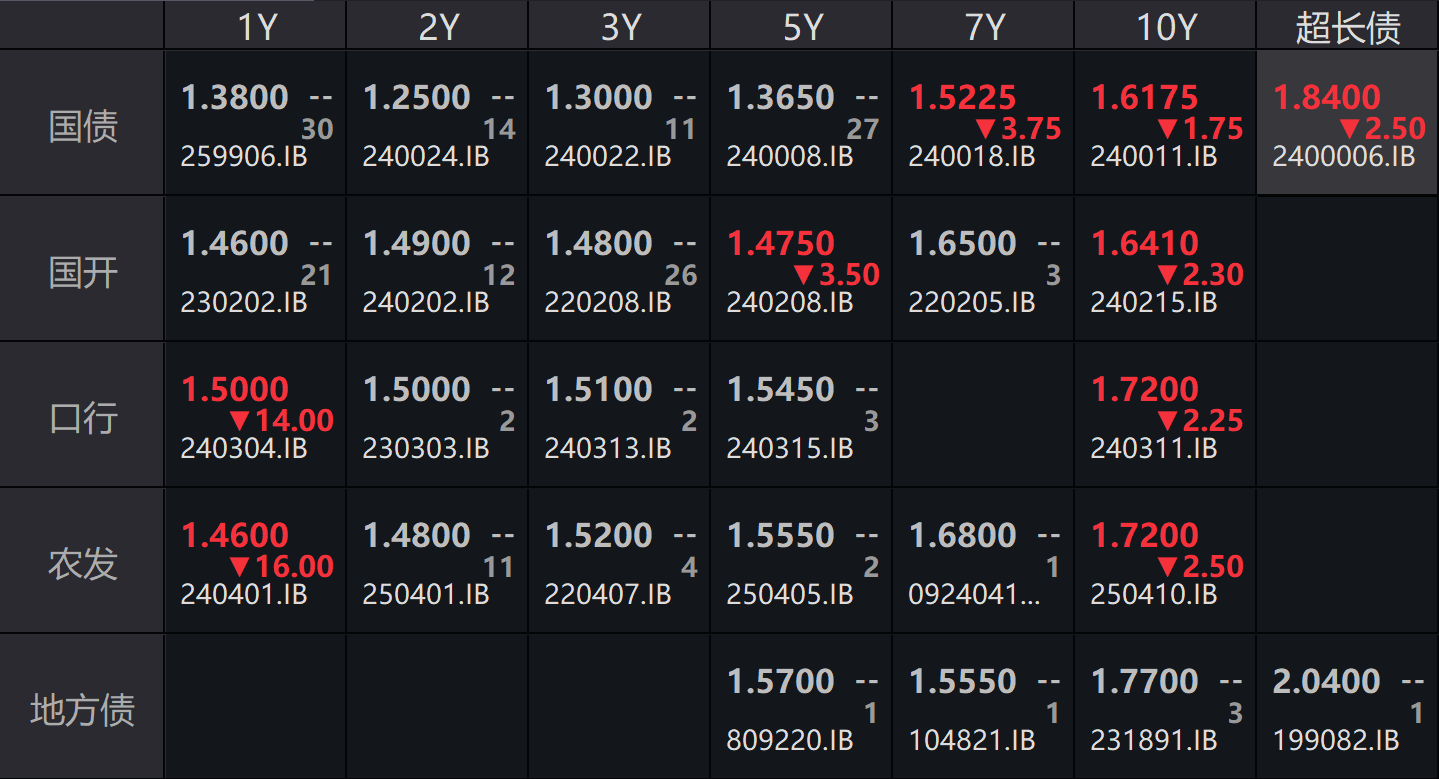The width and height of the screenshot is (1439, 779).
Task: Select the 240208.IB bond code
Action: pyautogui.click(x=790, y=303)
